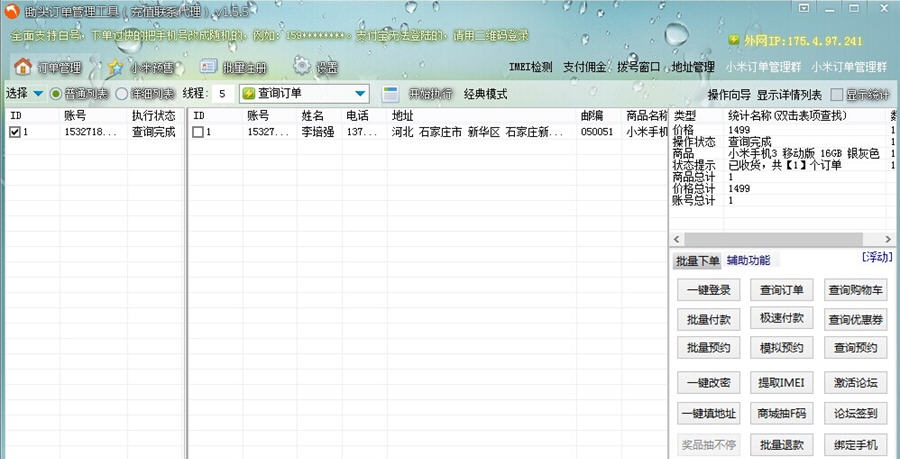Open IMEI检测 from top menu
900x459 pixels.
click(x=531, y=67)
